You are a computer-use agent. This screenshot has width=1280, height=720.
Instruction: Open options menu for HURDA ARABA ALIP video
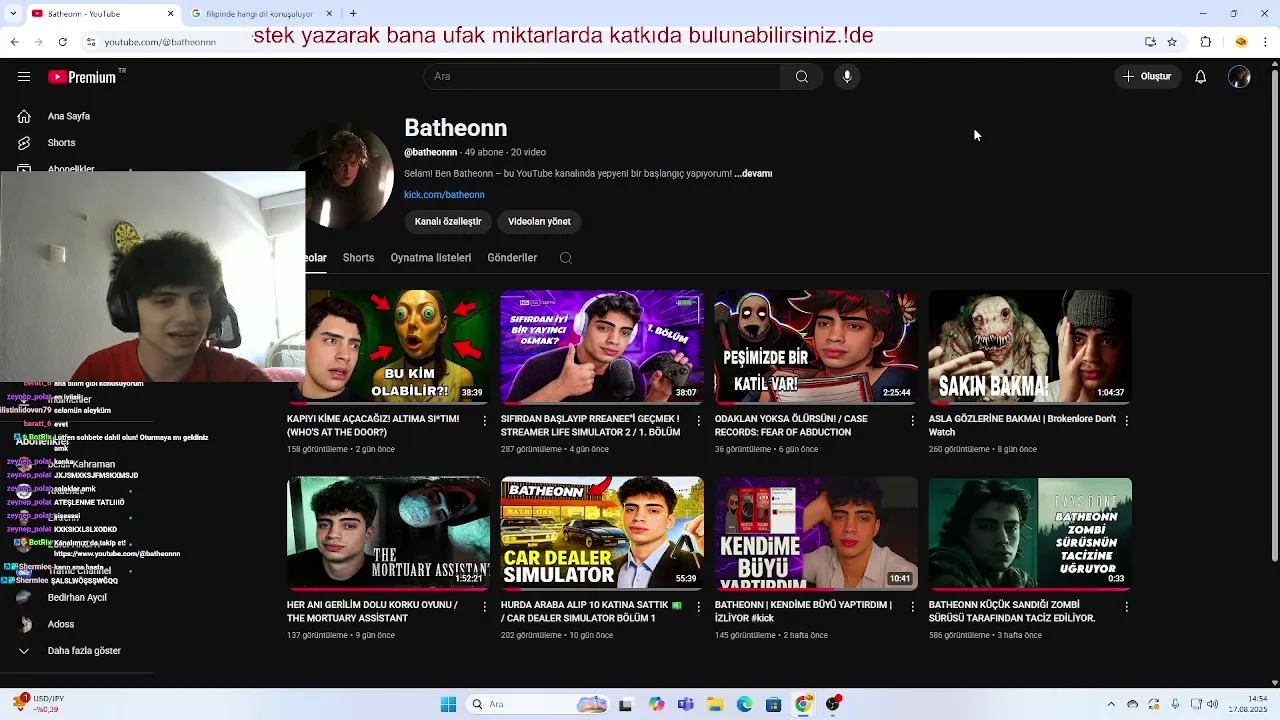pyautogui.click(x=698, y=607)
